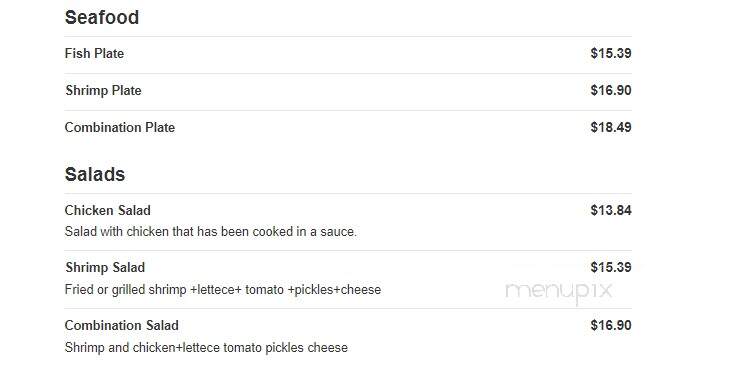Click the Chicken Salad price $13.84
738x373 pixels.
(x=611, y=210)
